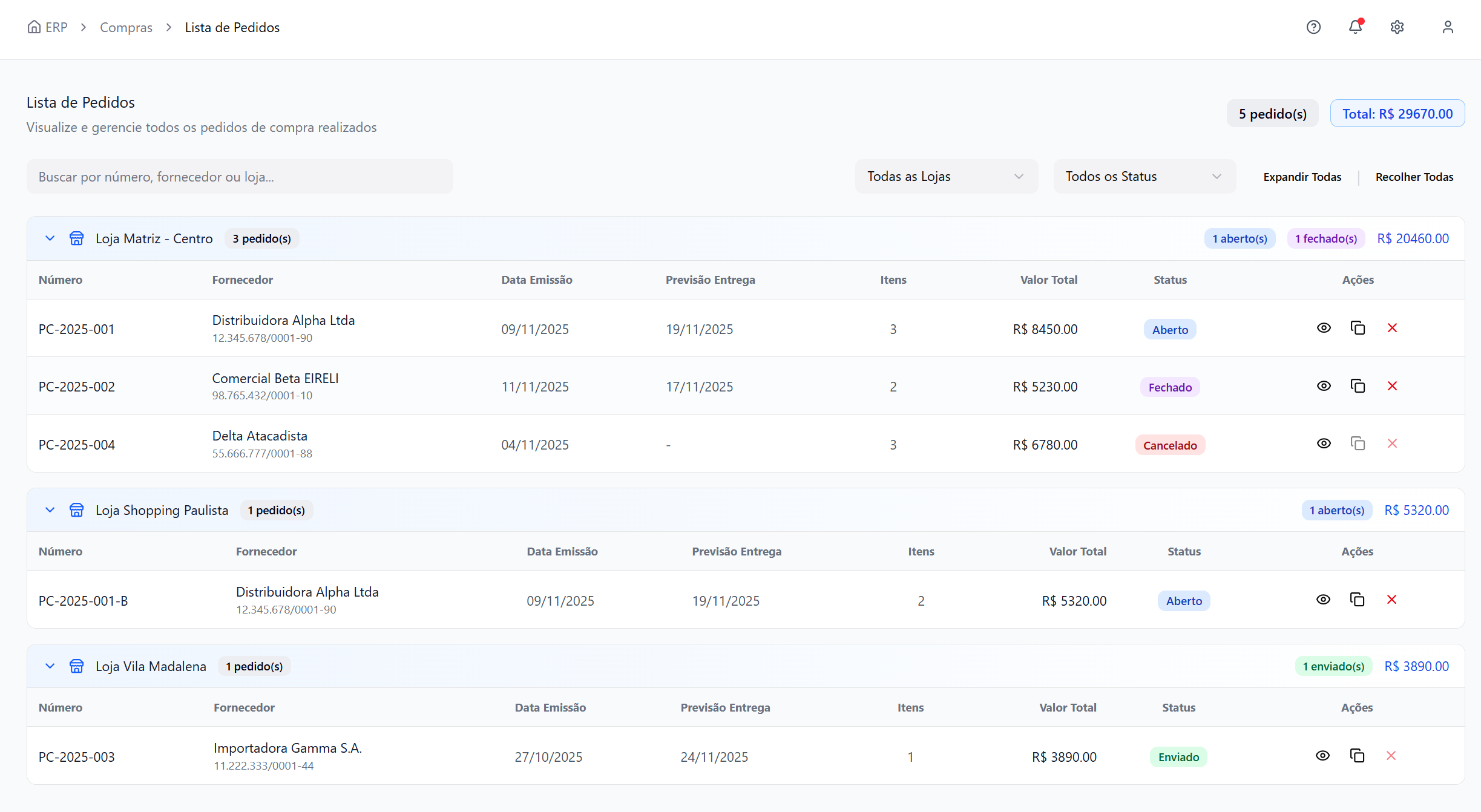Open the Todas as Lojas dropdown
This screenshot has height=812, width=1481.
coord(946,177)
